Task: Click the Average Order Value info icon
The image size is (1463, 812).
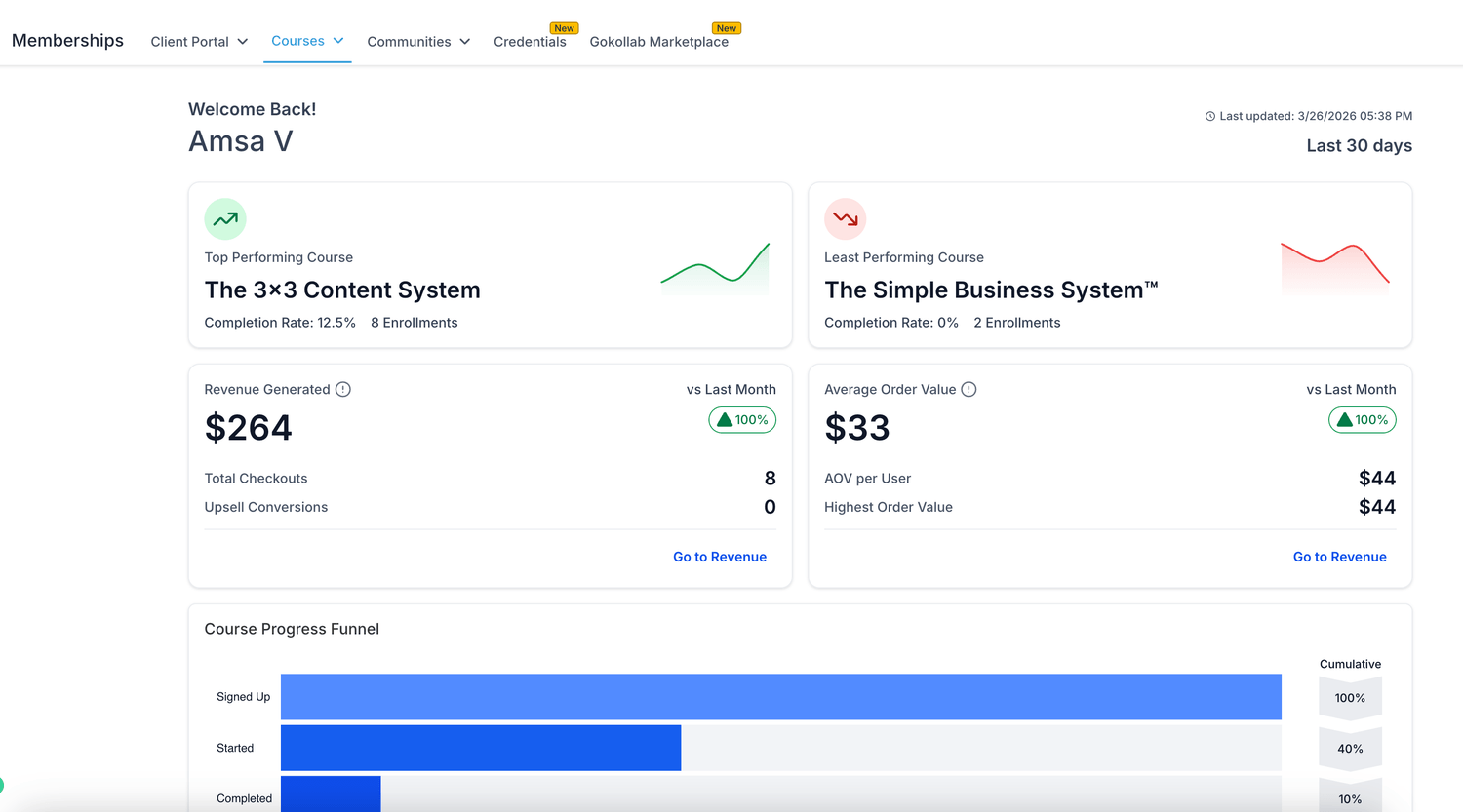Action: tap(969, 389)
